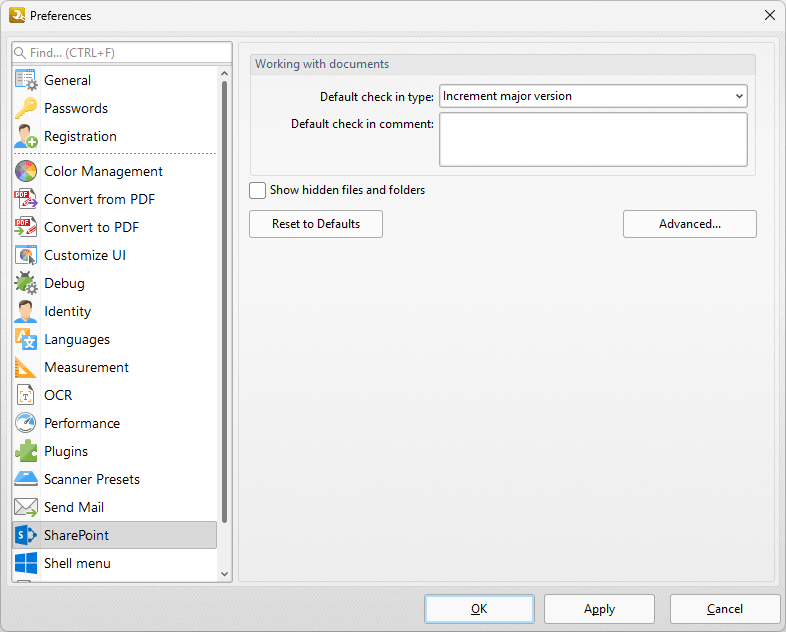Open the Default check in type dropdown
The width and height of the screenshot is (786, 632).
click(x=593, y=96)
